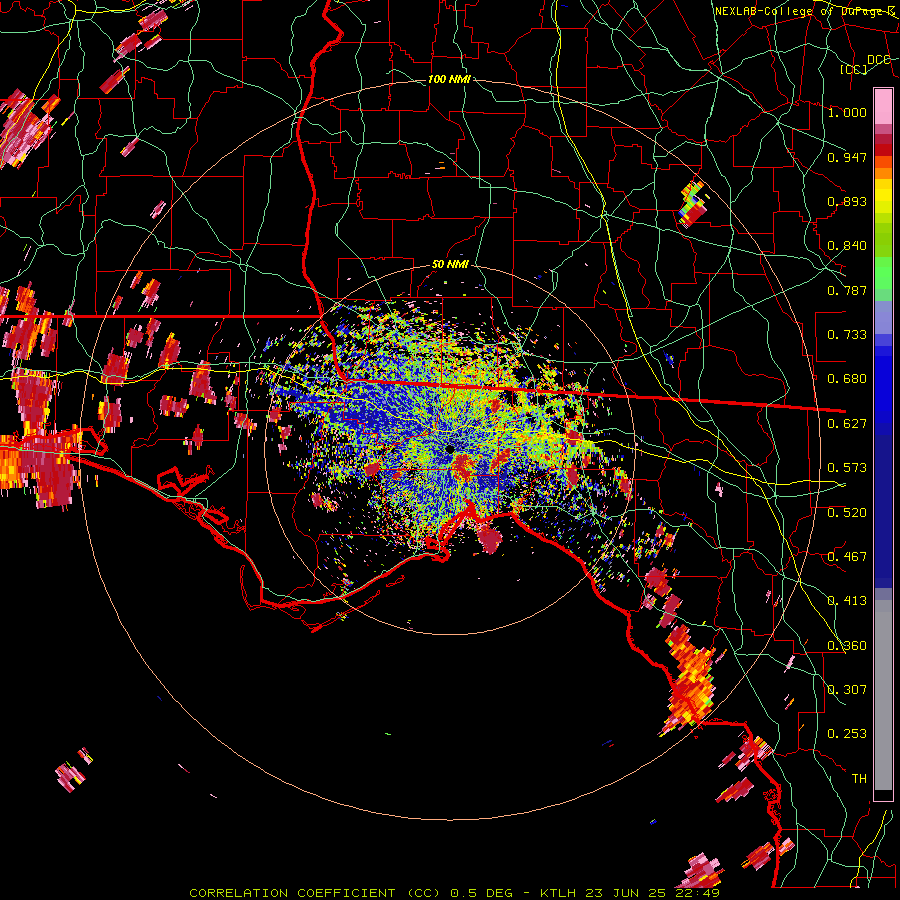Screen dimensions: 900x900
Task: Click the TH label below the scale values
Action: coord(859,779)
